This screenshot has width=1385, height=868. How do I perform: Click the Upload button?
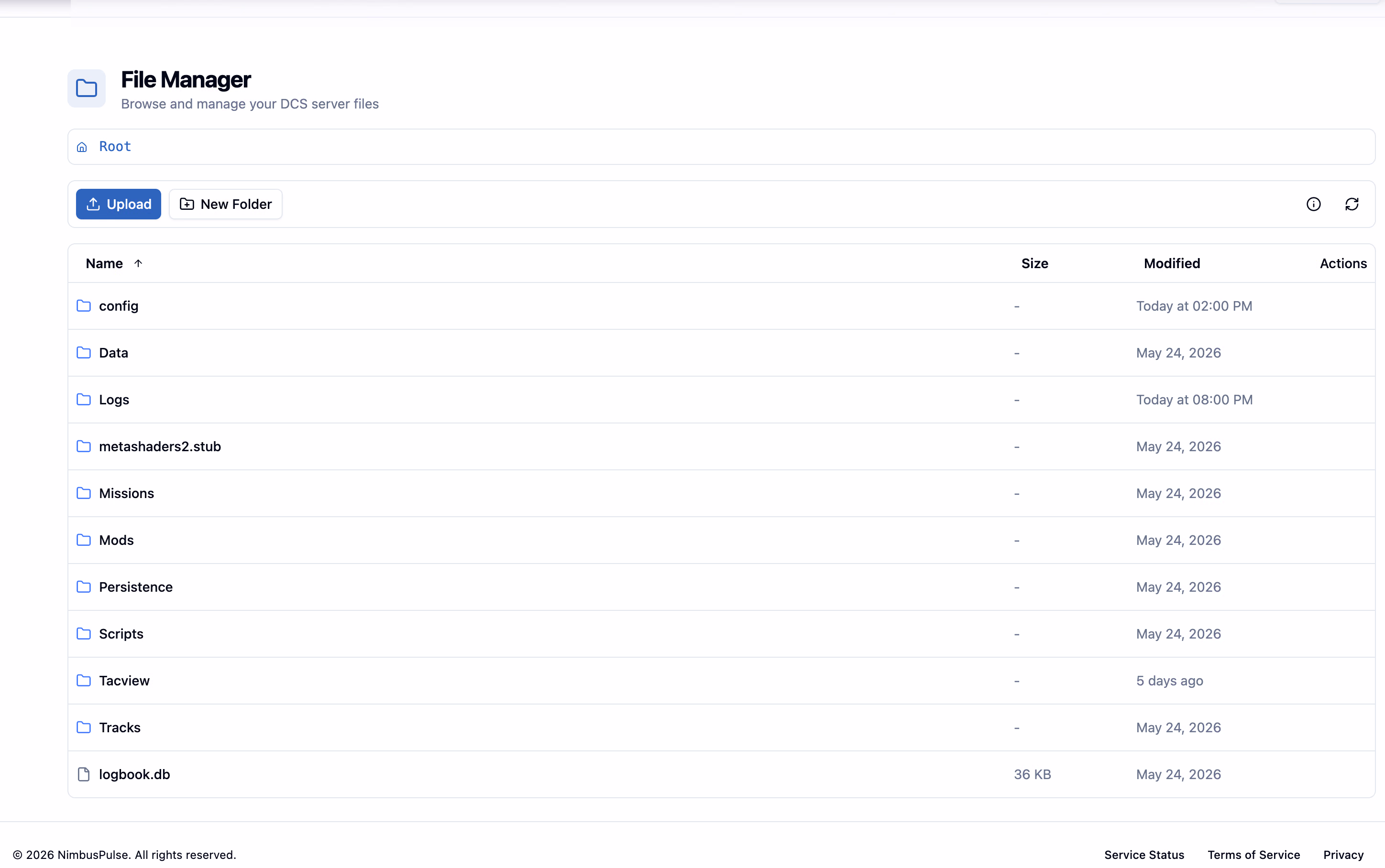click(118, 204)
